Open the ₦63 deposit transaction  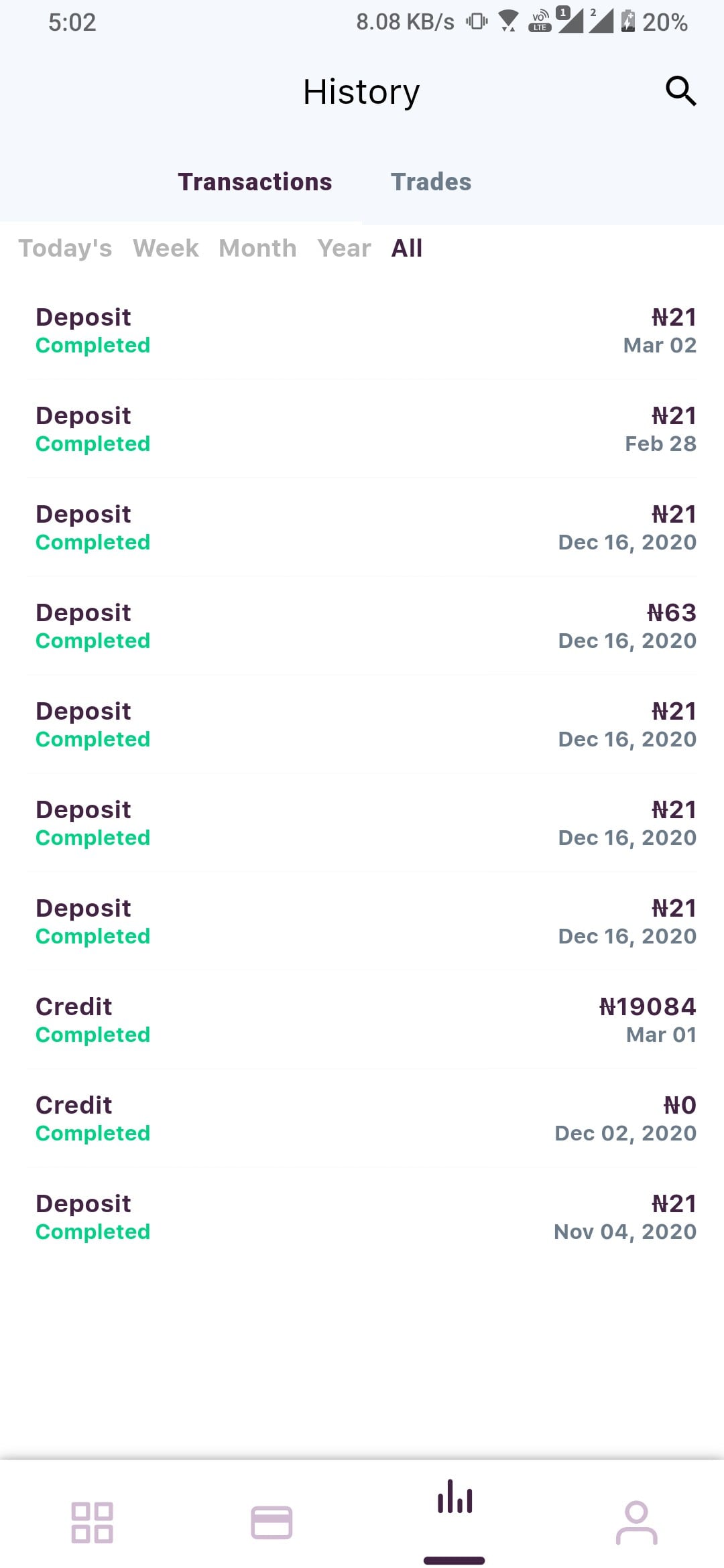(362, 627)
